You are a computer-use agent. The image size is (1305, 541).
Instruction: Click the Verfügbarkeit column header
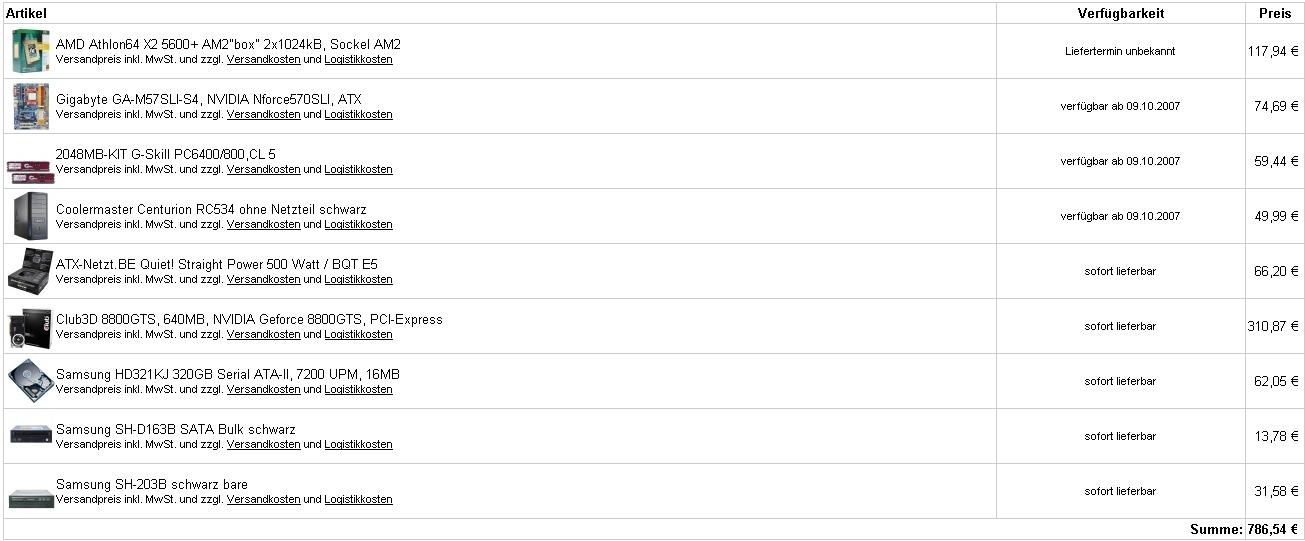tap(1120, 13)
